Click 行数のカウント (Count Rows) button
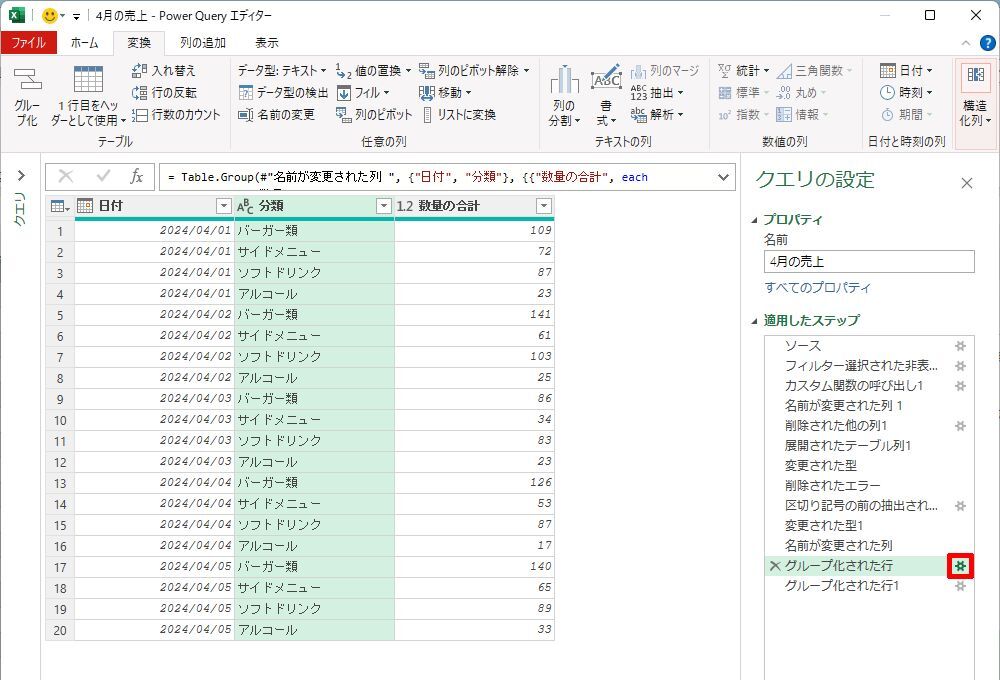Viewport: 1000px width, 680px height. pyautogui.click(x=176, y=114)
